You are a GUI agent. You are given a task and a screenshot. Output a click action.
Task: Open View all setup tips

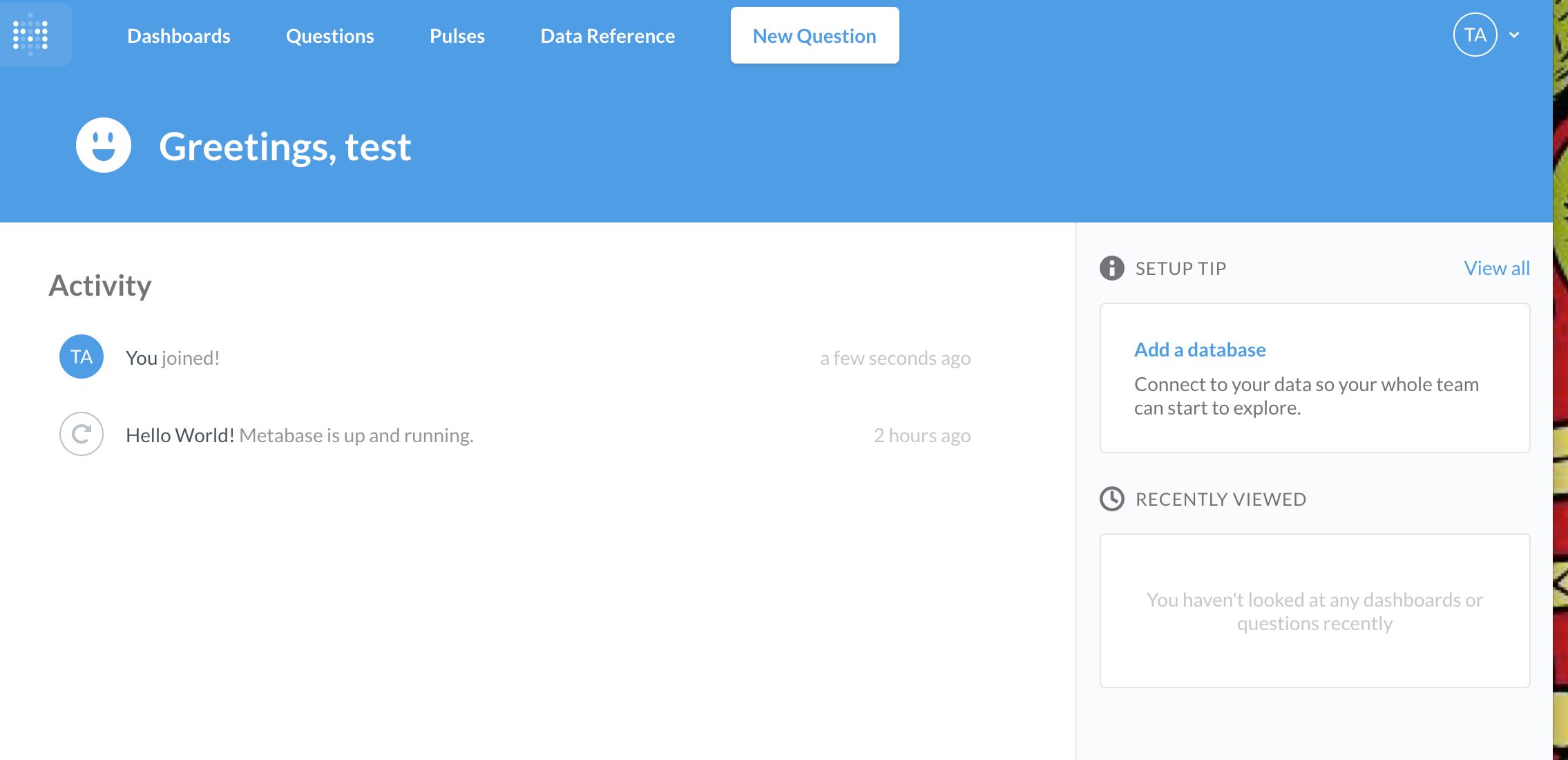point(1497,268)
